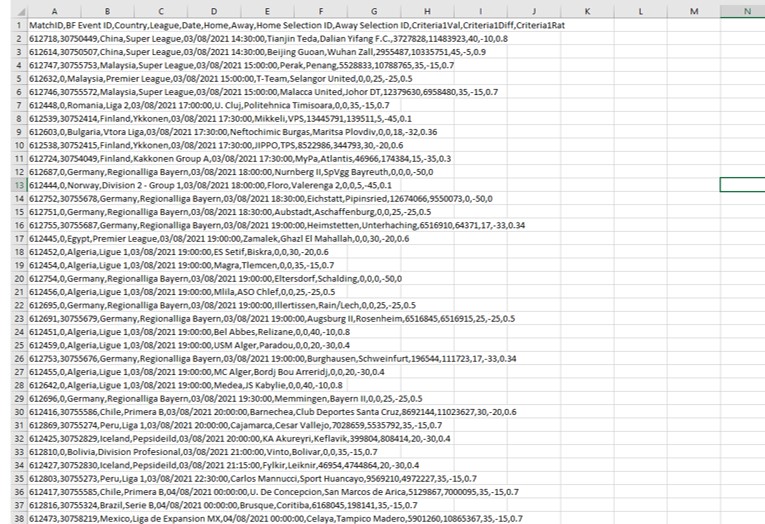Click the row with Nurnberg II match

(231, 172)
